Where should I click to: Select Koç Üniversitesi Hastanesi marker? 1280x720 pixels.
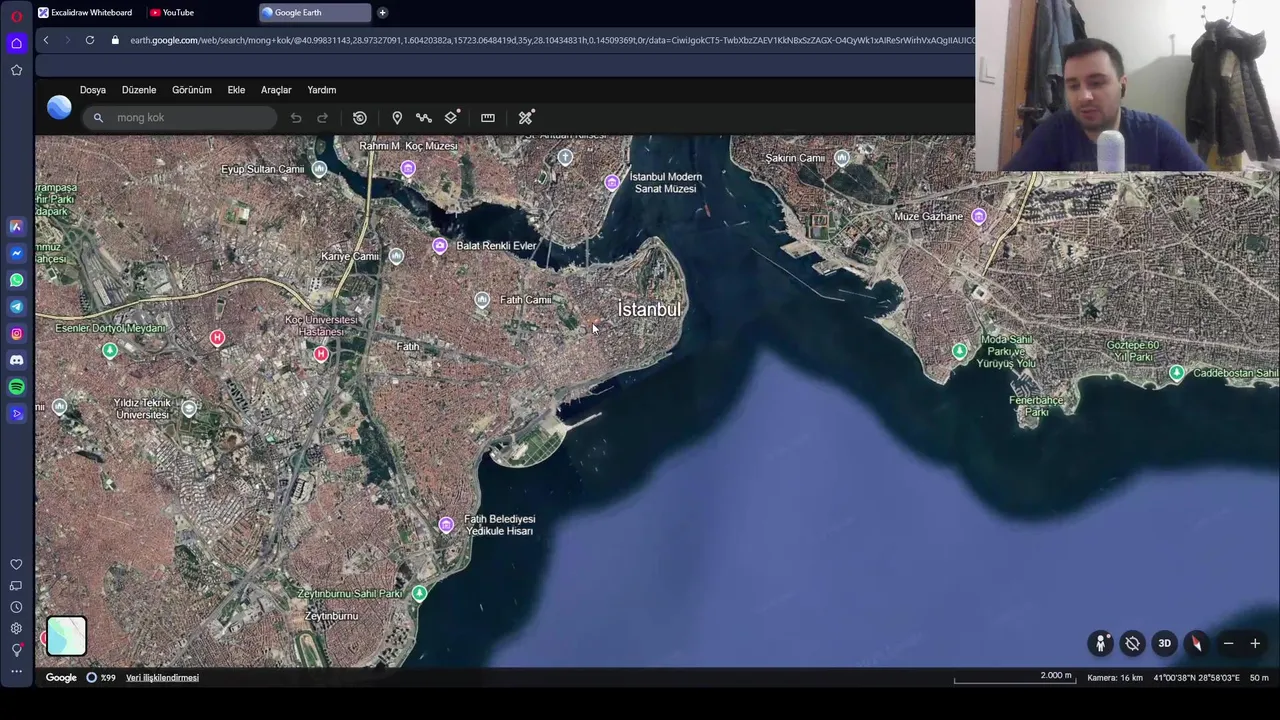click(x=321, y=354)
